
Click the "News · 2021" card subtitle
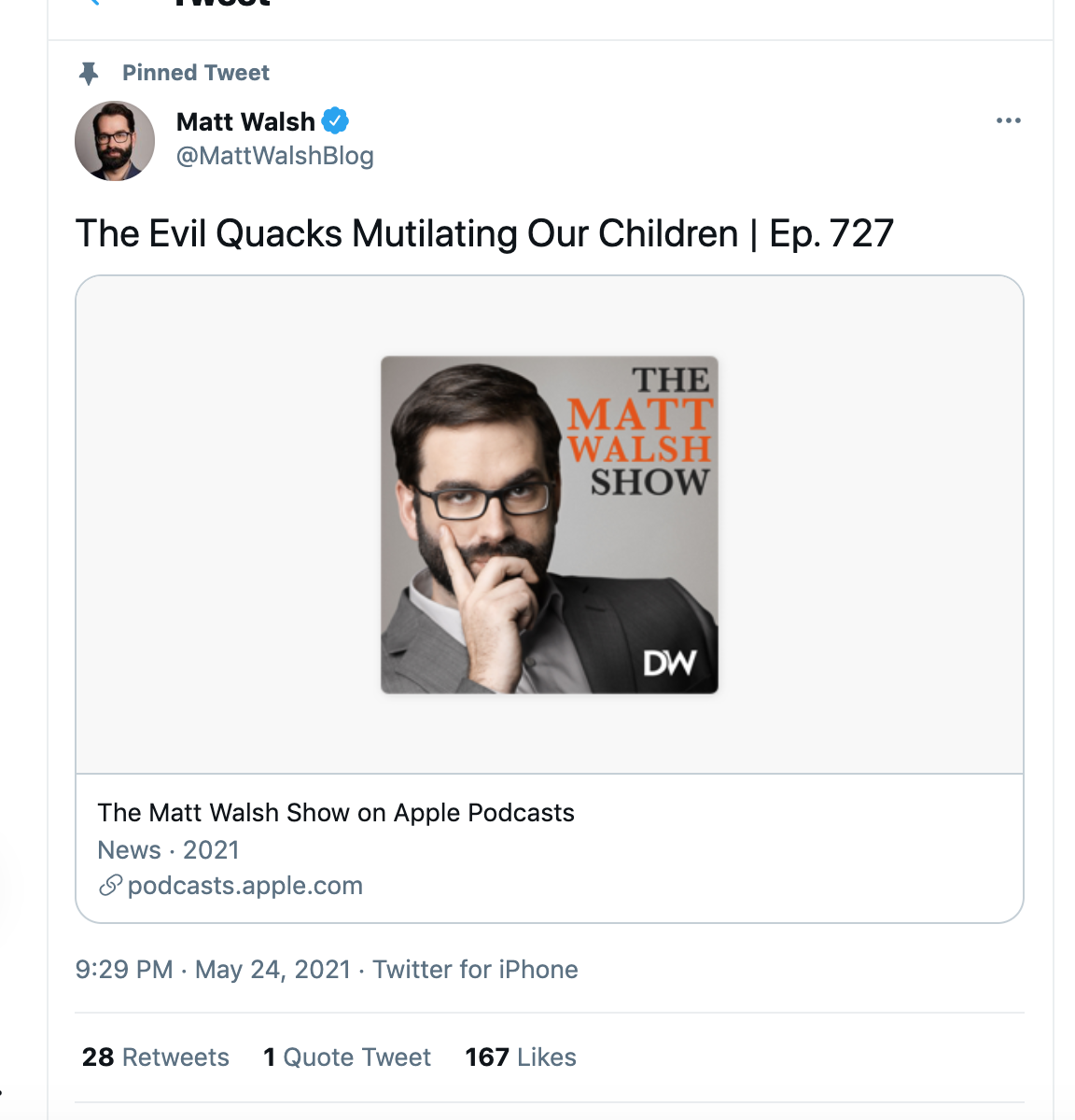coord(169,850)
